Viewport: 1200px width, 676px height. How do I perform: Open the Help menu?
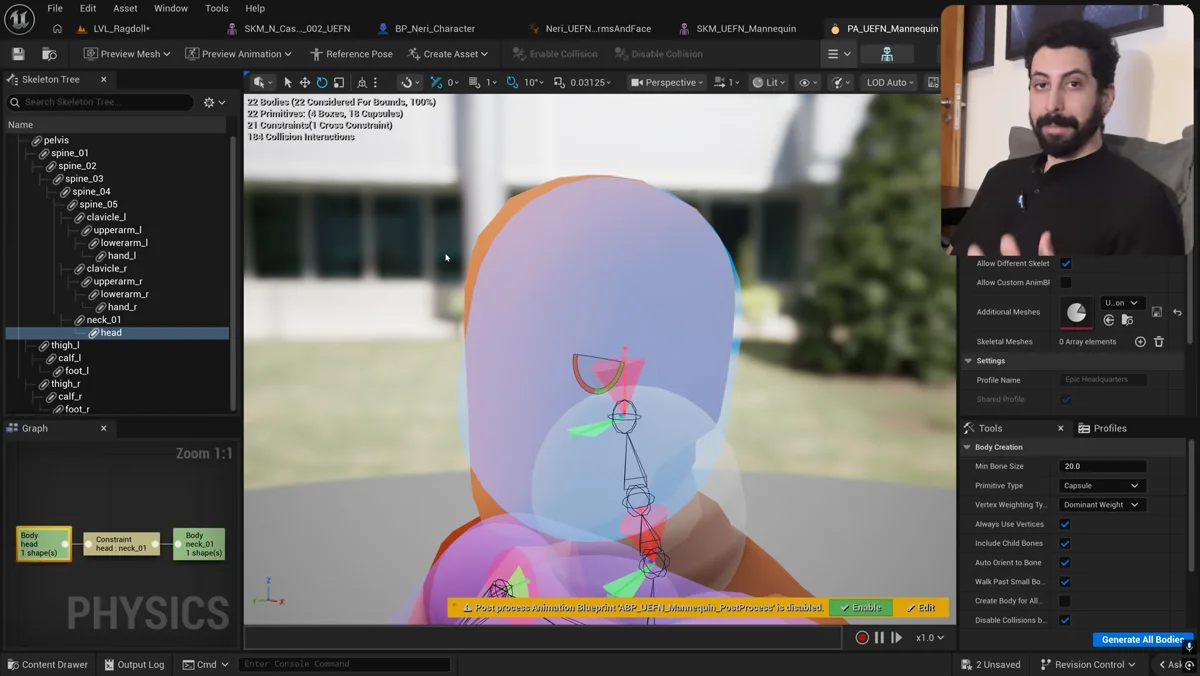tap(255, 8)
